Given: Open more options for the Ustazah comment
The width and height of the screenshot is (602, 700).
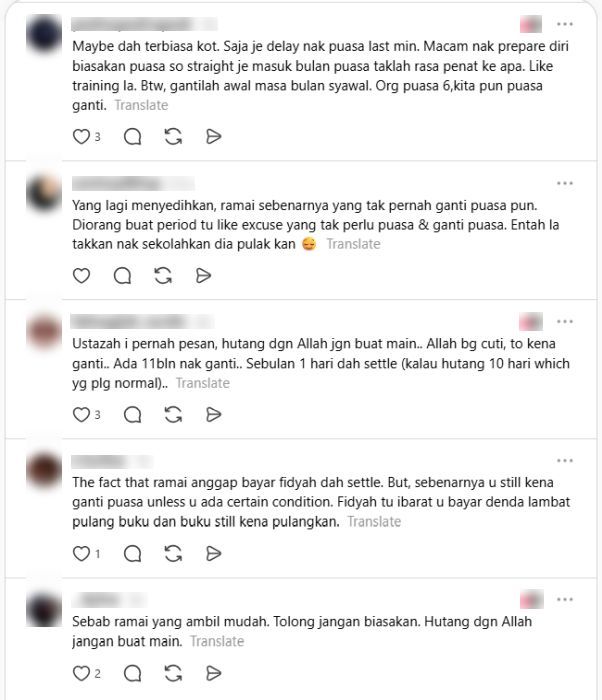Looking at the screenshot, I should point(565,321).
